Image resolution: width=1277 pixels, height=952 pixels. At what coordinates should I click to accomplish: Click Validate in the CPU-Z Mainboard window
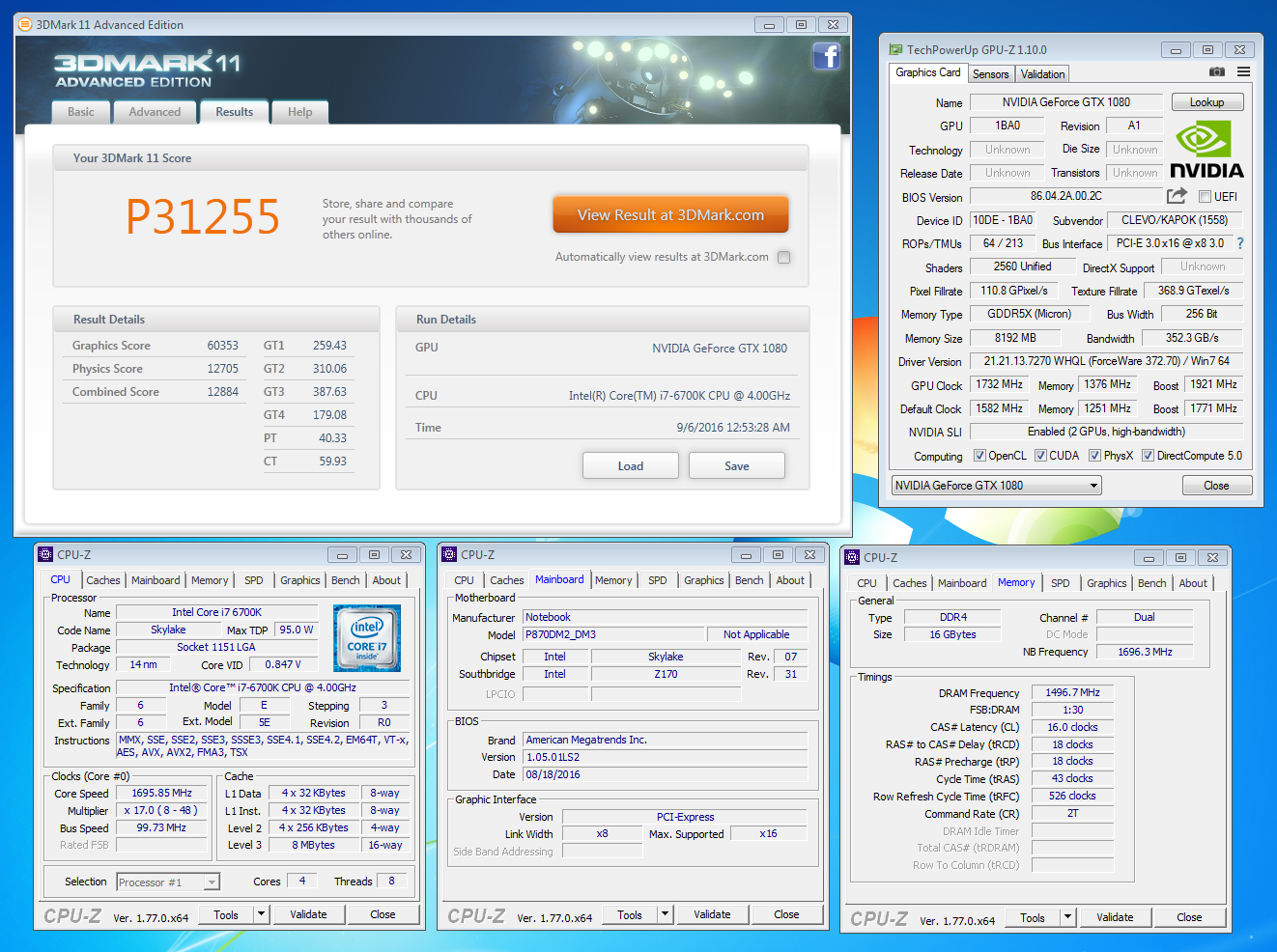(x=713, y=914)
